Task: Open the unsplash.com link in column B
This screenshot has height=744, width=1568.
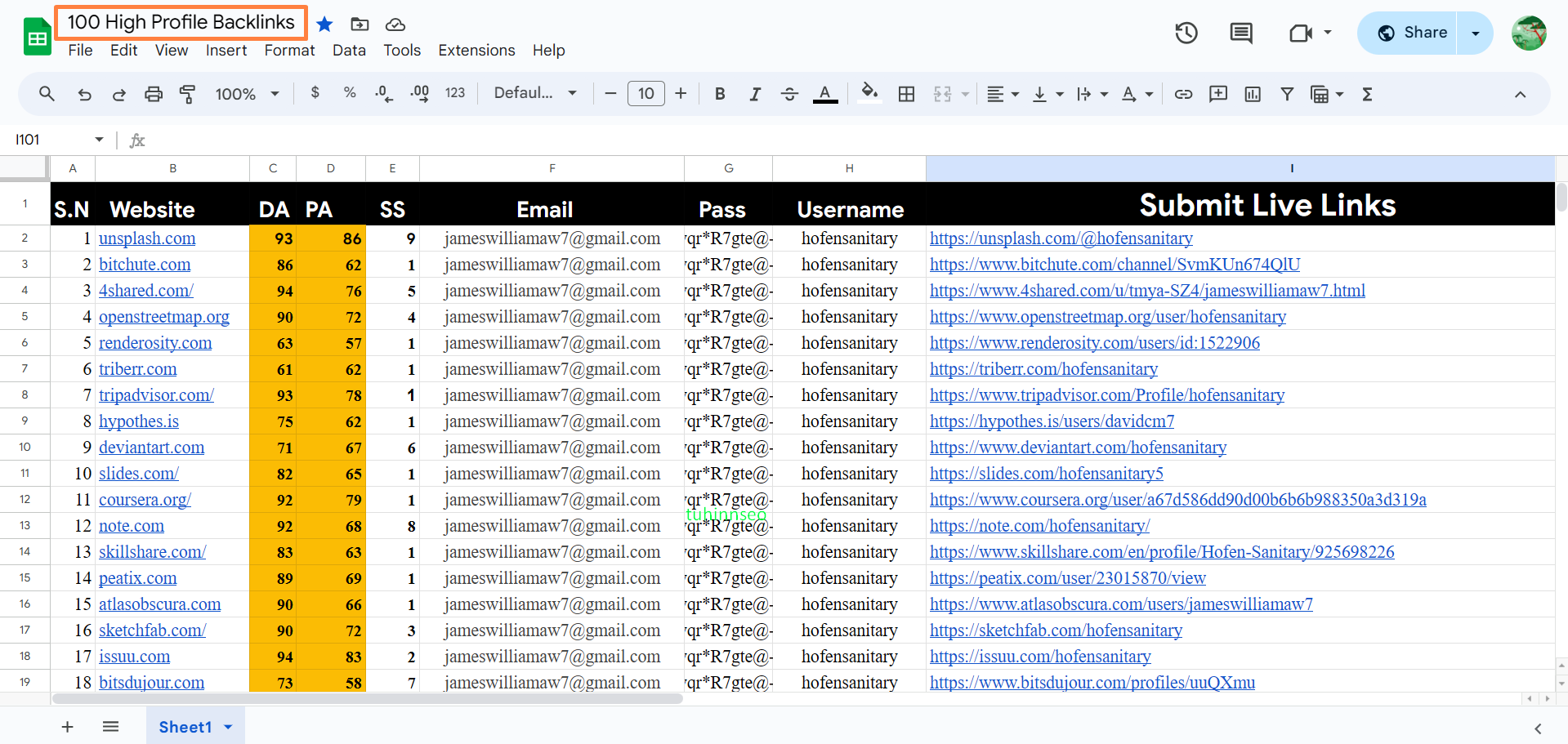Action: tap(147, 238)
